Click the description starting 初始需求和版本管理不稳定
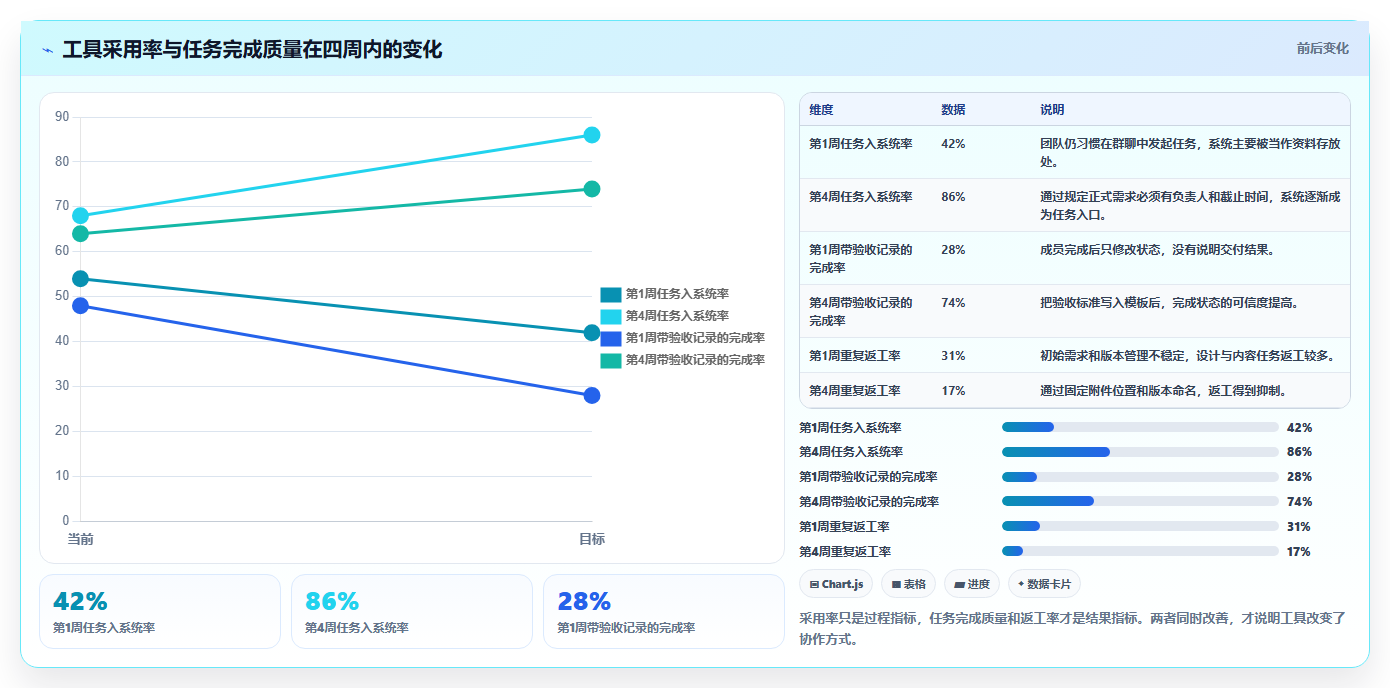1390x688 pixels. (x=1187, y=355)
